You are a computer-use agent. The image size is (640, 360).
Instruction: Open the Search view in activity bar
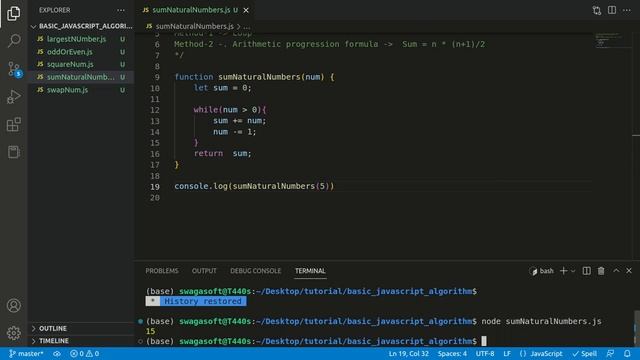point(13,40)
